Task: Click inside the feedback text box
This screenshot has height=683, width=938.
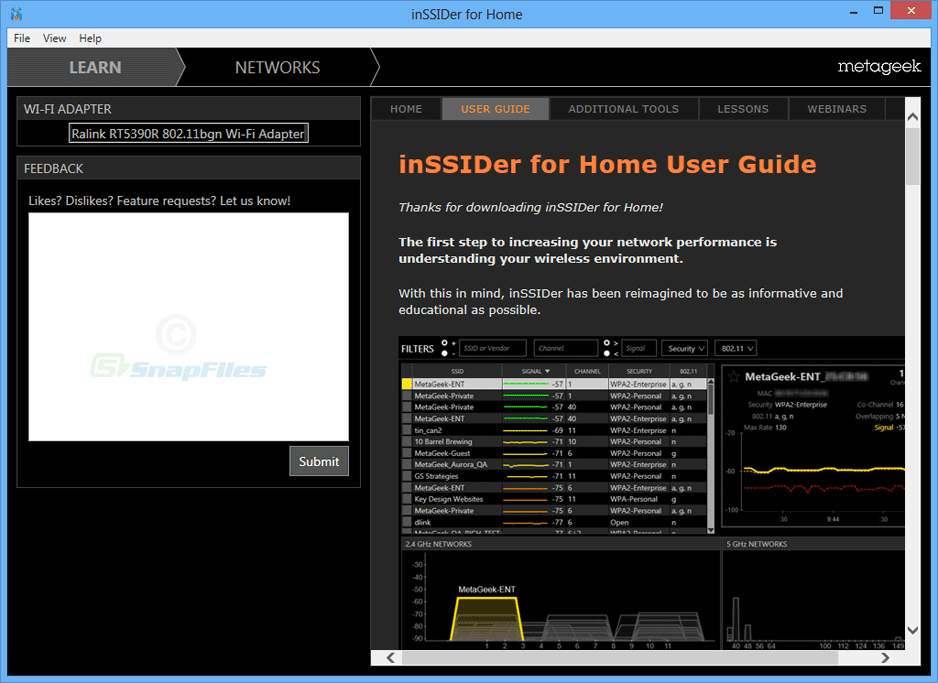Action: pyautogui.click(x=188, y=327)
